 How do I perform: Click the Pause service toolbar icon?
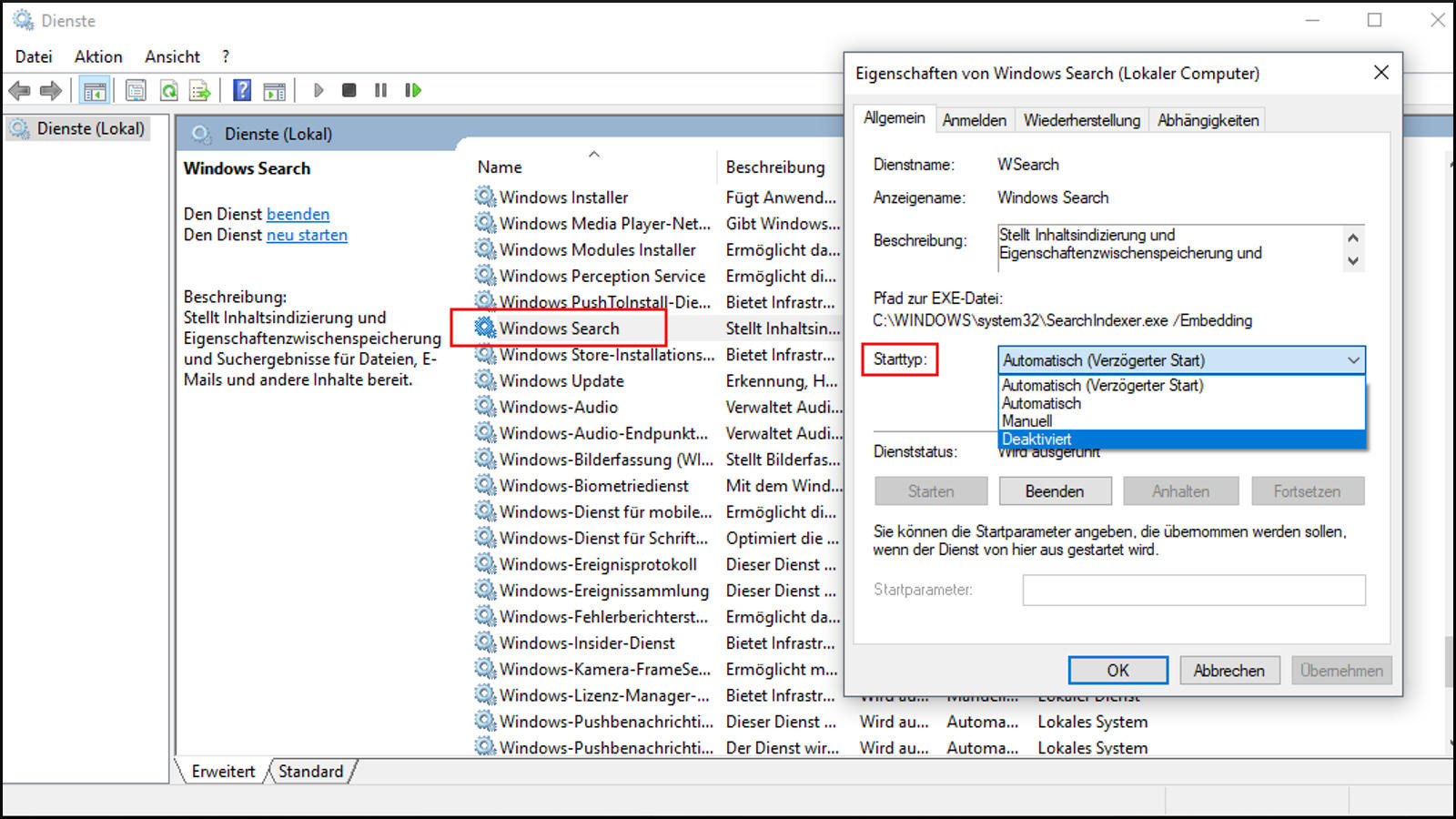[380, 90]
